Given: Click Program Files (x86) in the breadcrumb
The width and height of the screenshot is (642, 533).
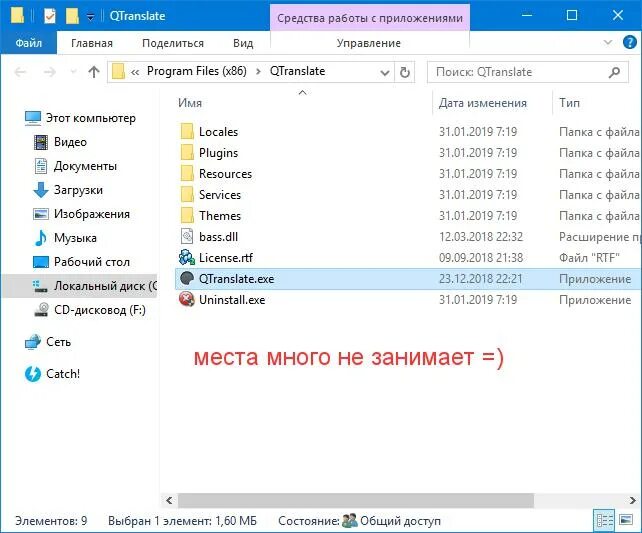Looking at the screenshot, I should (x=197, y=71).
